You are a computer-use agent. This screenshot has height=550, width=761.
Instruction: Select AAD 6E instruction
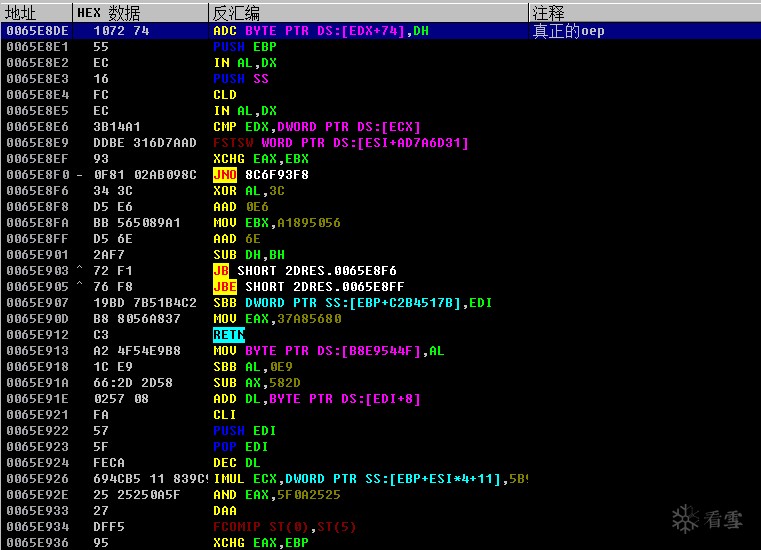pos(237,239)
